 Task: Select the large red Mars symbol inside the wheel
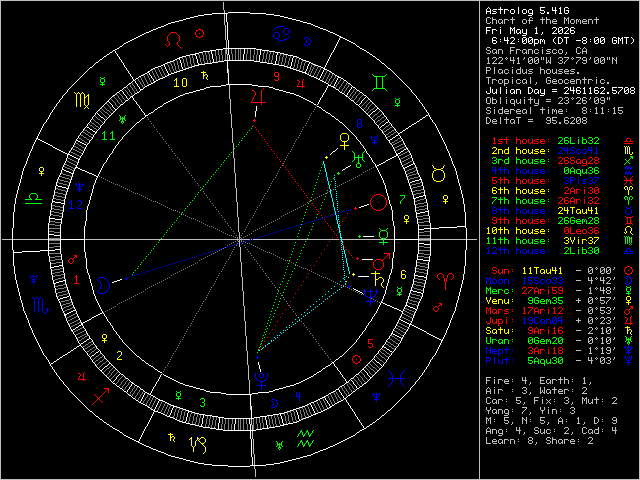[382, 262]
